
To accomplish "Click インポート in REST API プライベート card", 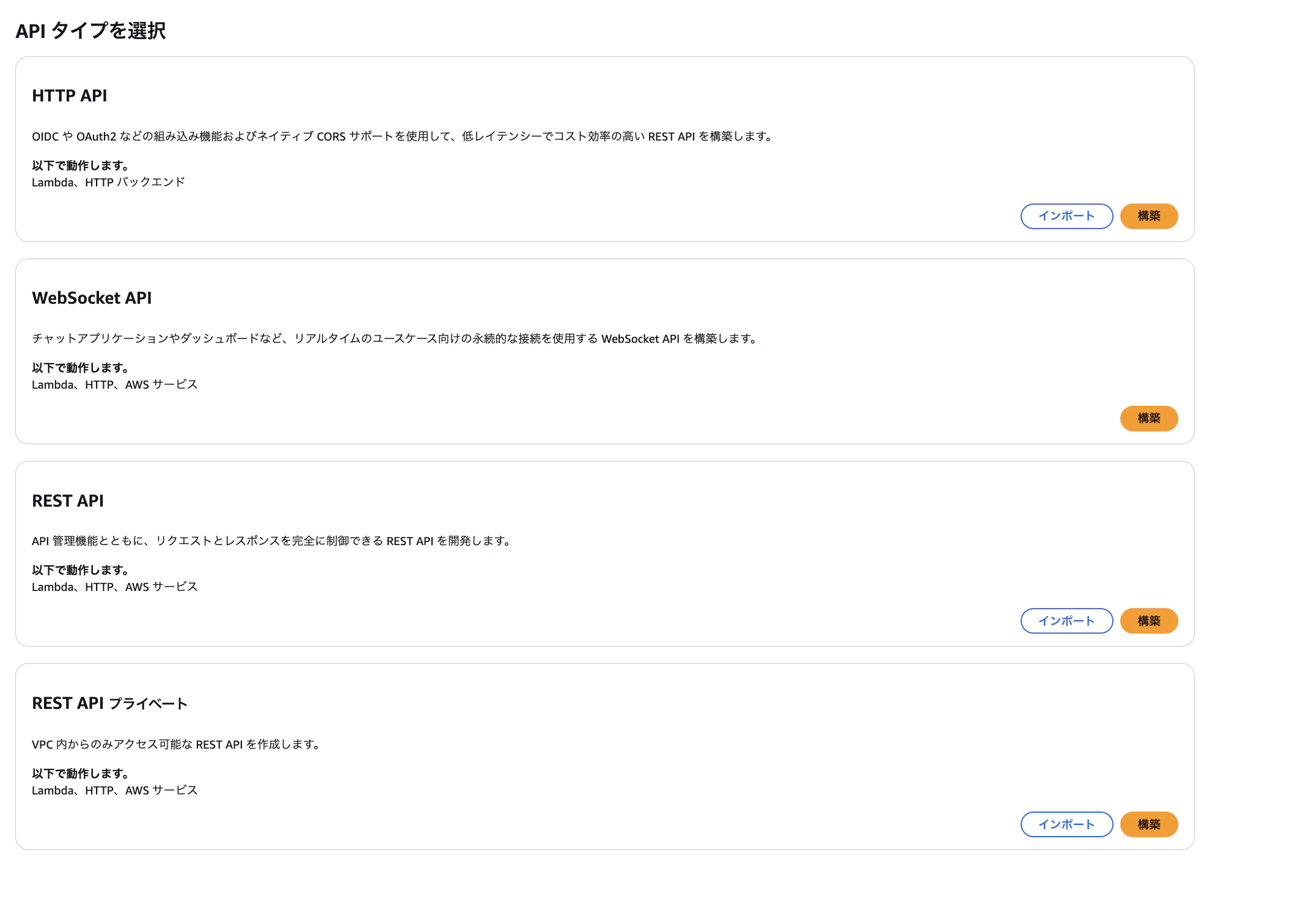I will (1066, 824).
